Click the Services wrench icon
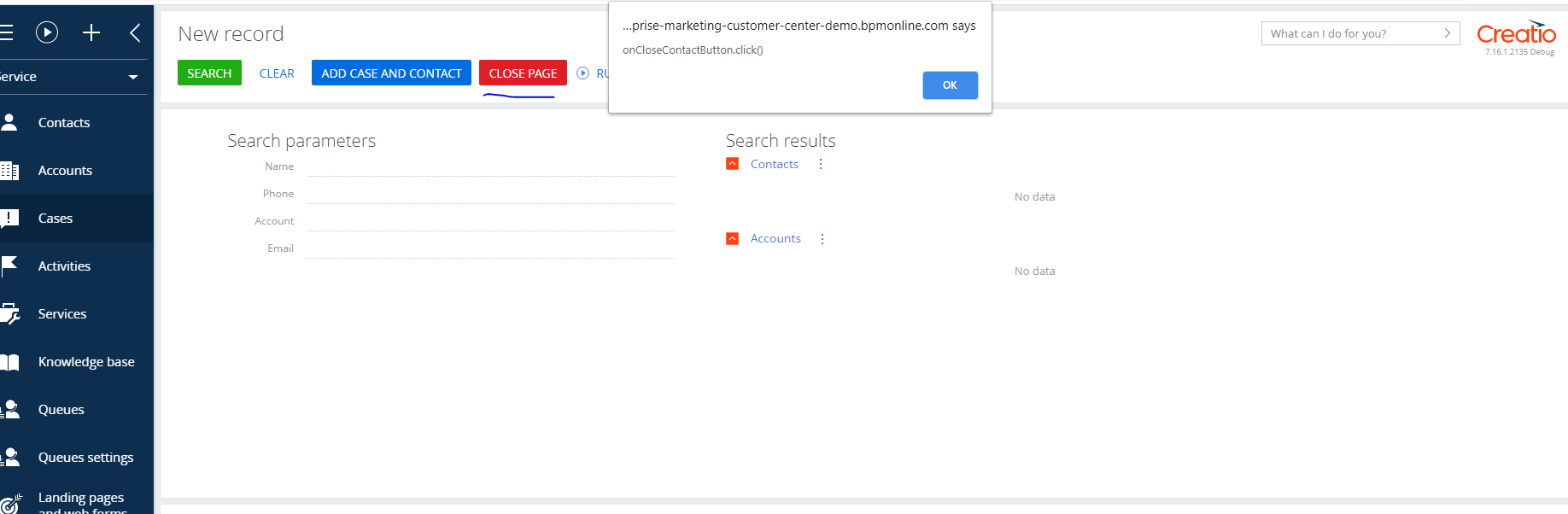This screenshot has width=1568, height=514. [10, 314]
